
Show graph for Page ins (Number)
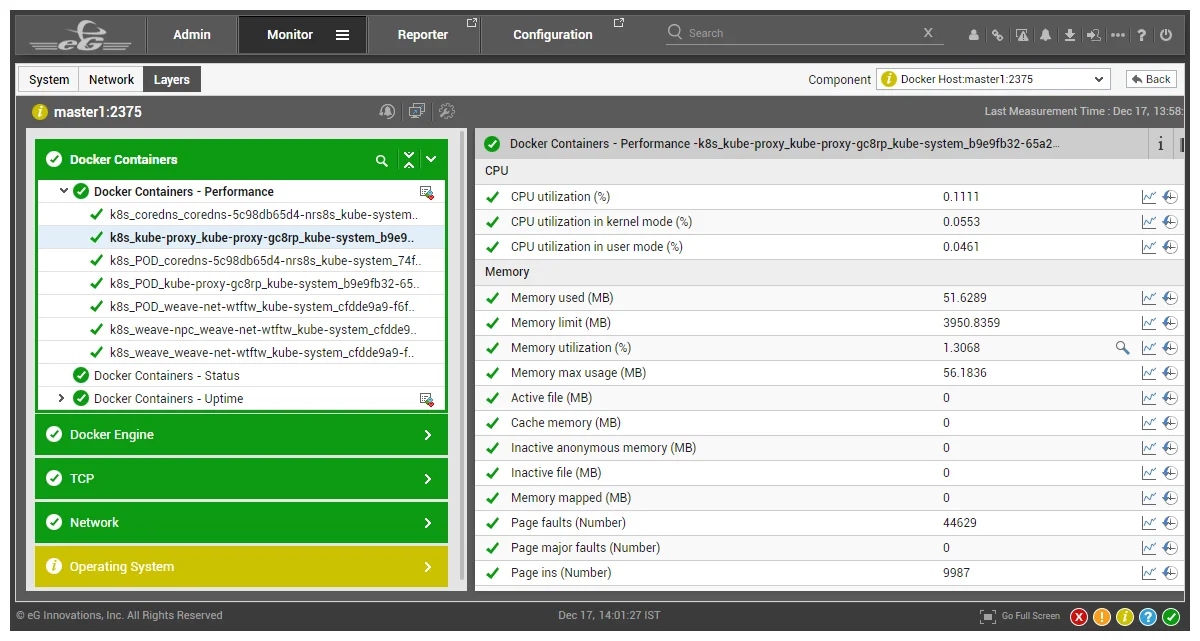[1149, 573]
